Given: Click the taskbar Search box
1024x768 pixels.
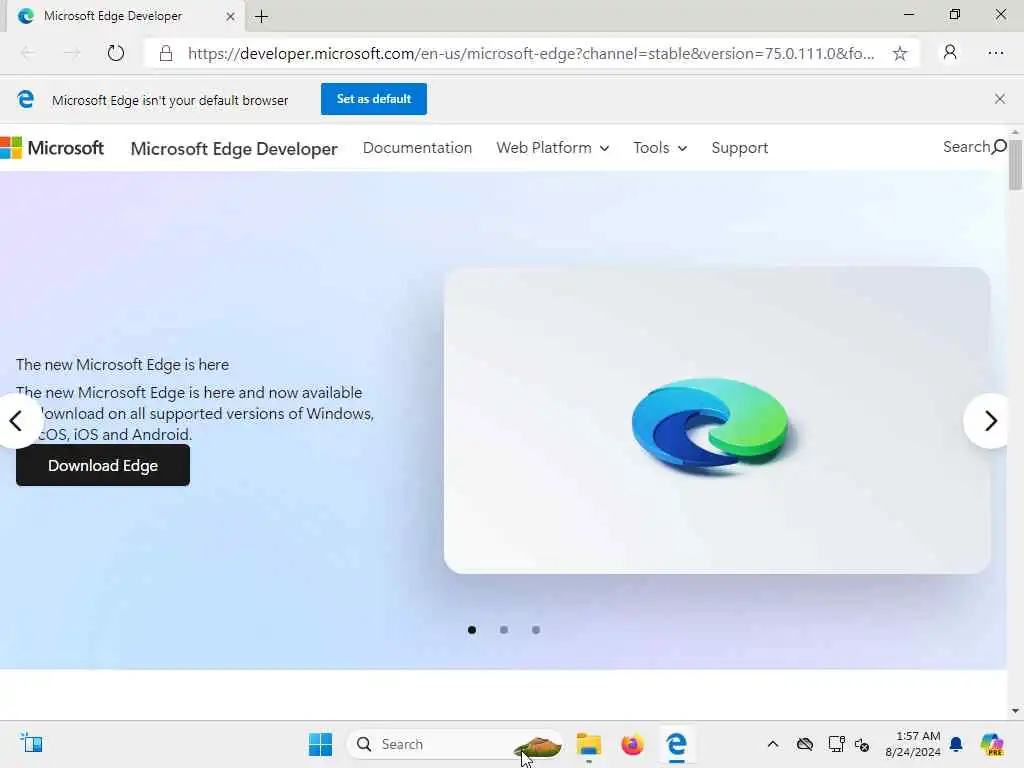Looking at the screenshot, I should [x=455, y=744].
